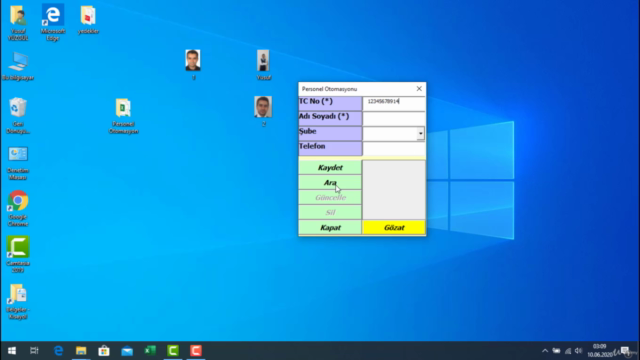Click the photo preview area in the form
640x360 pixels.
[394, 190]
